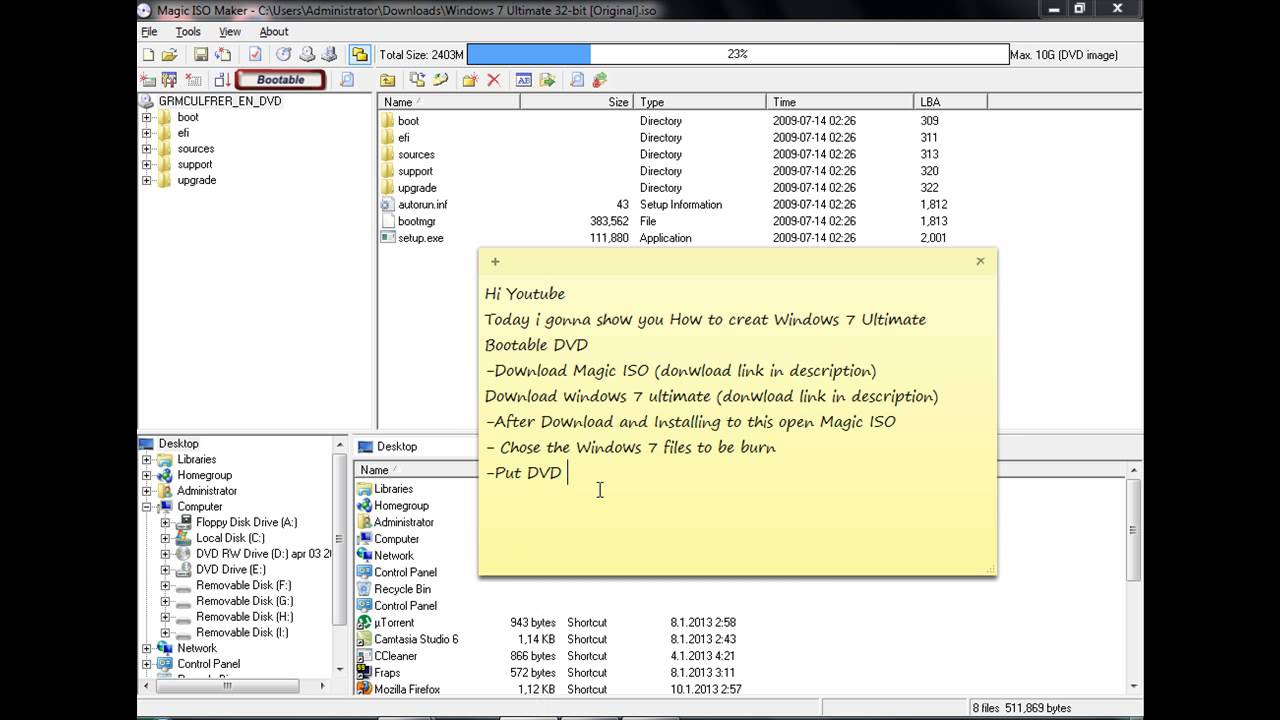Viewport: 1280px width, 720px height.
Task: Click the Sort order arrow icon
Action: 222,80
